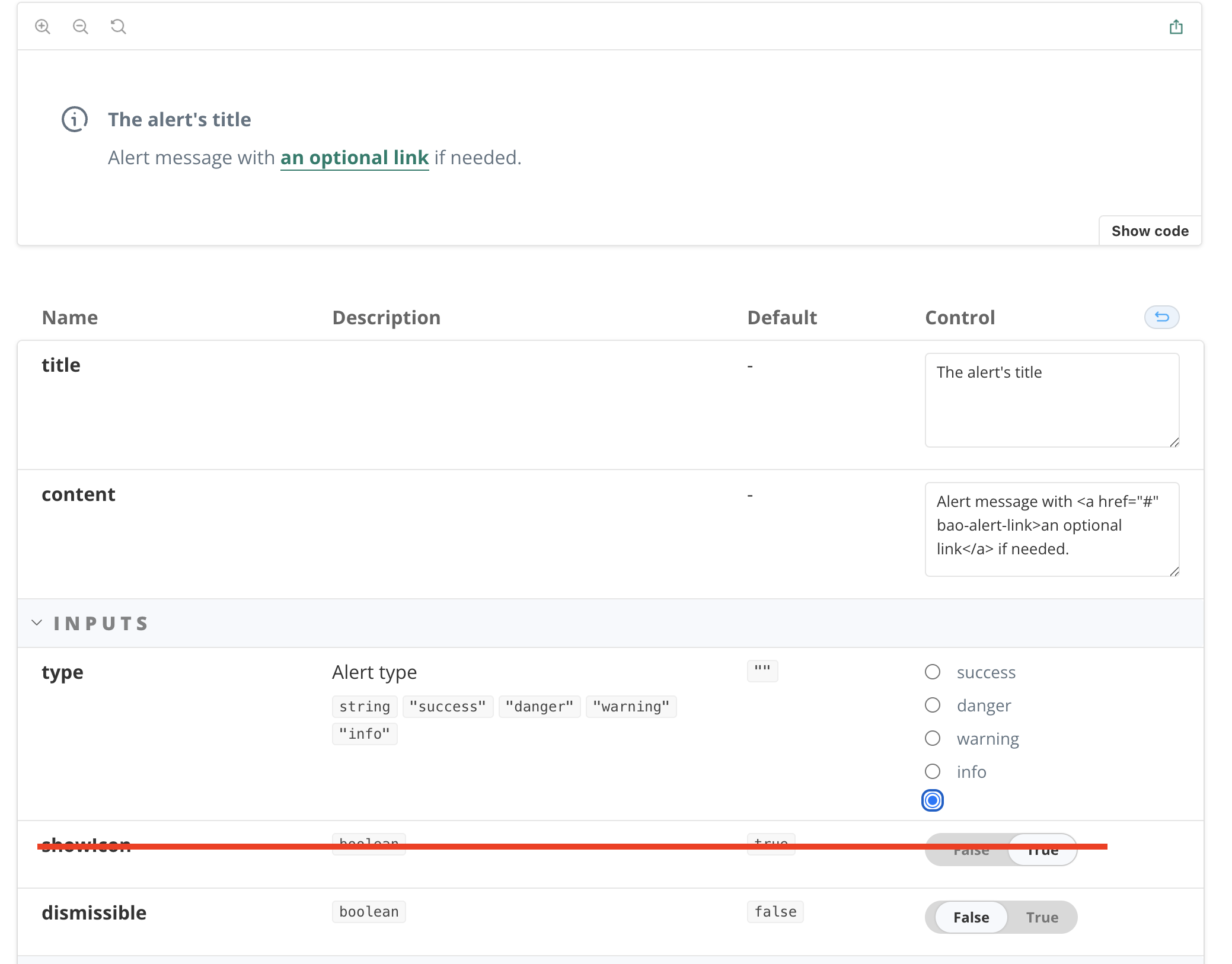Click the Show code button
The image size is (1232, 964).
(x=1150, y=231)
